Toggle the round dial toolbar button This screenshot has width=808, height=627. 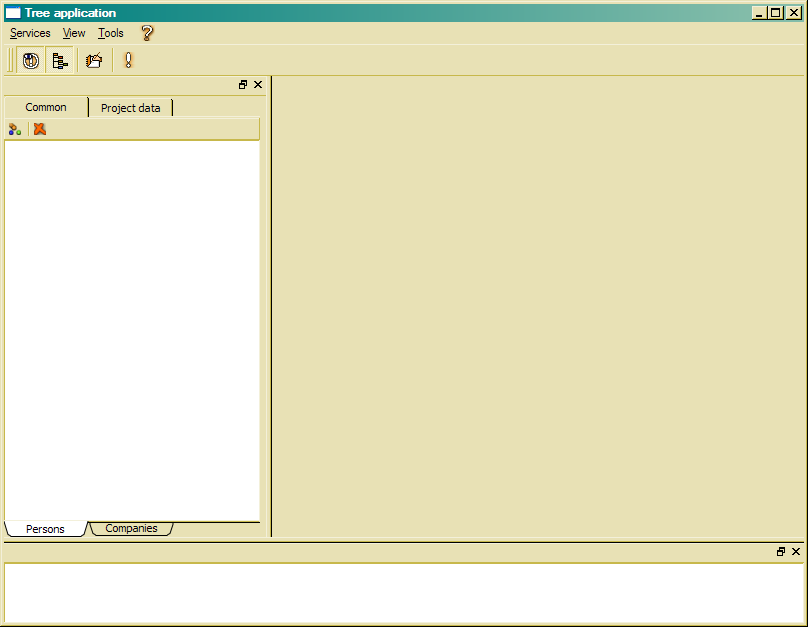pyautogui.click(x=31, y=61)
